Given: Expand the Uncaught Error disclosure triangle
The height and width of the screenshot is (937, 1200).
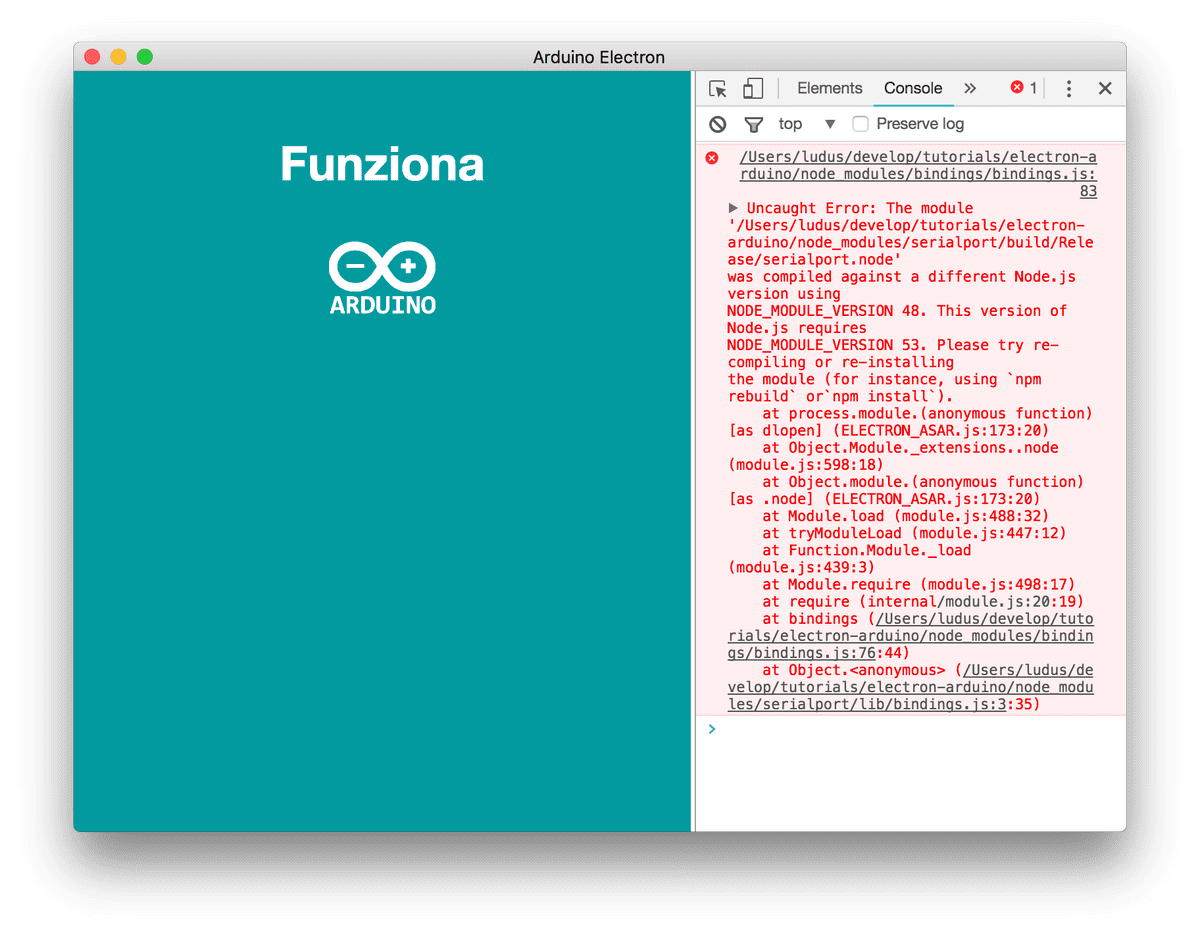Looking at the screenshot, I should coord(734,208).
